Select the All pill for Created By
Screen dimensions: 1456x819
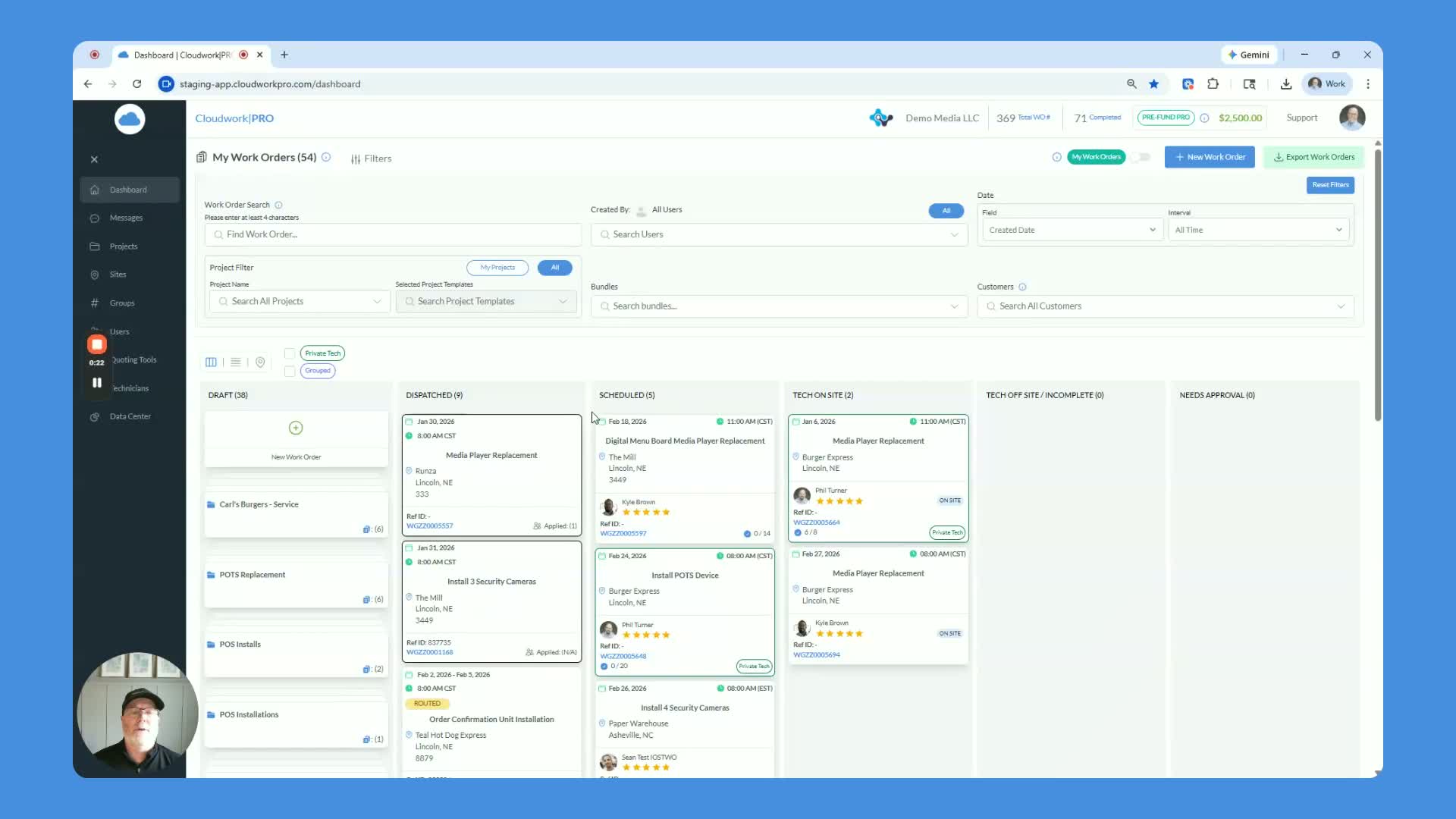(946, 211)
